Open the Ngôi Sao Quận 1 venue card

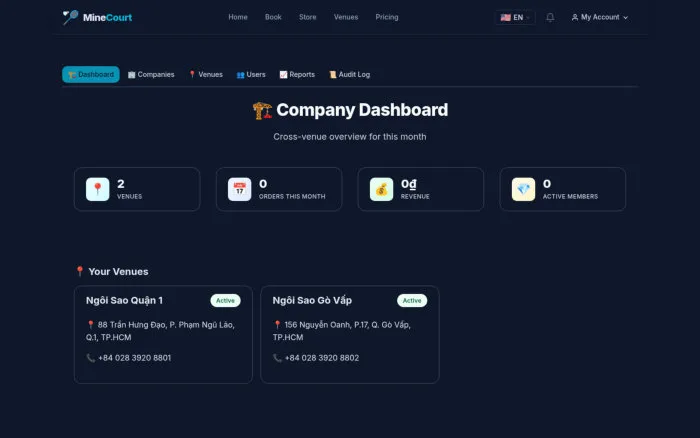click(163, 334)
